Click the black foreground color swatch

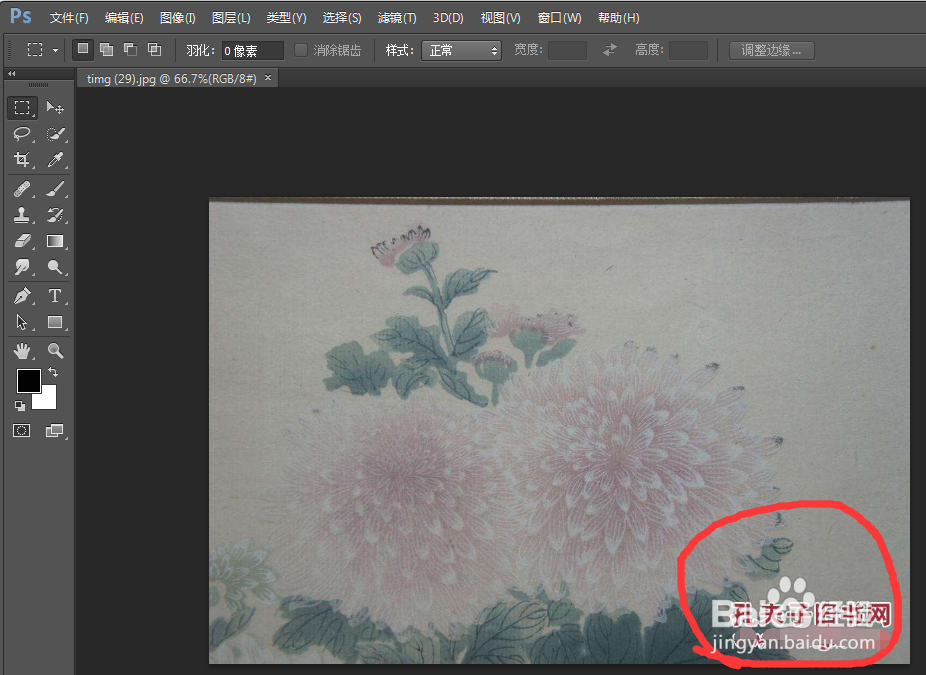[x=27, y=379]
